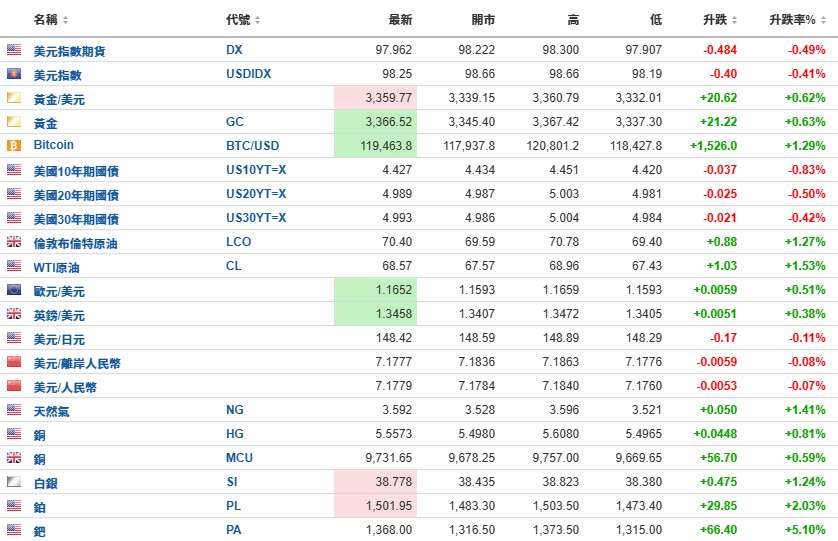Click the China flag icon beside 美元/人民幣
Image resolution: width=838 pixels, height=541 pixels.
(14, 385)
